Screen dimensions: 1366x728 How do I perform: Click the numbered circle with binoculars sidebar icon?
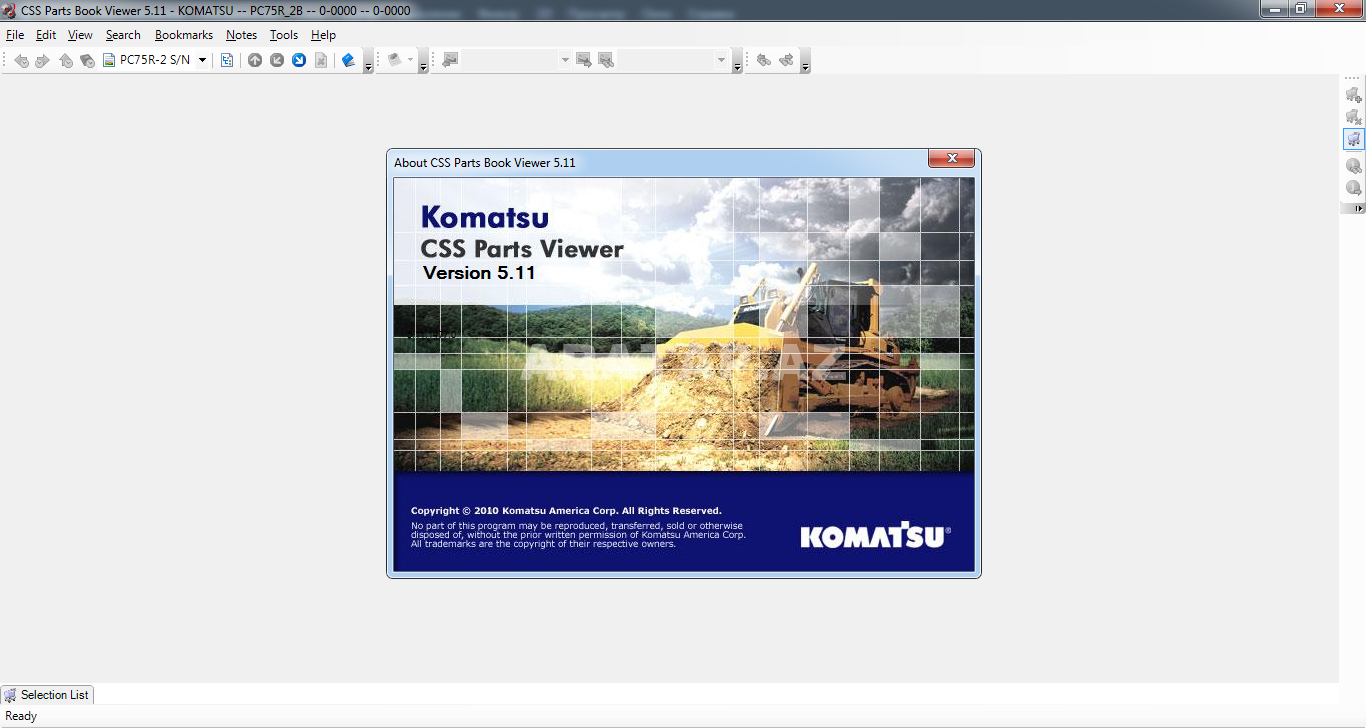pyautogui.click(x=1354, y=166)
